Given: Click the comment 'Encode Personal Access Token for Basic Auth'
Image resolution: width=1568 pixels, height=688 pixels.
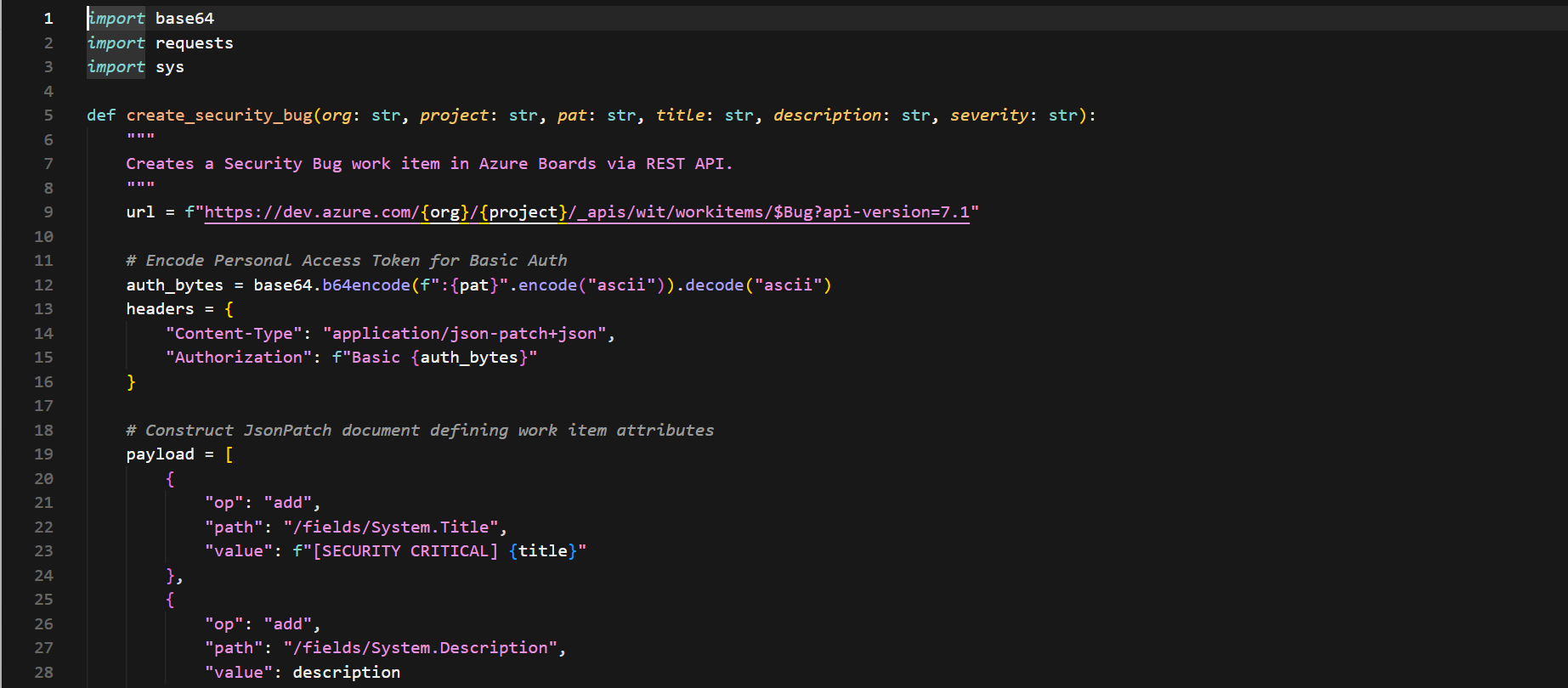Looking at the screenshot, I should [x=347, y=261].
